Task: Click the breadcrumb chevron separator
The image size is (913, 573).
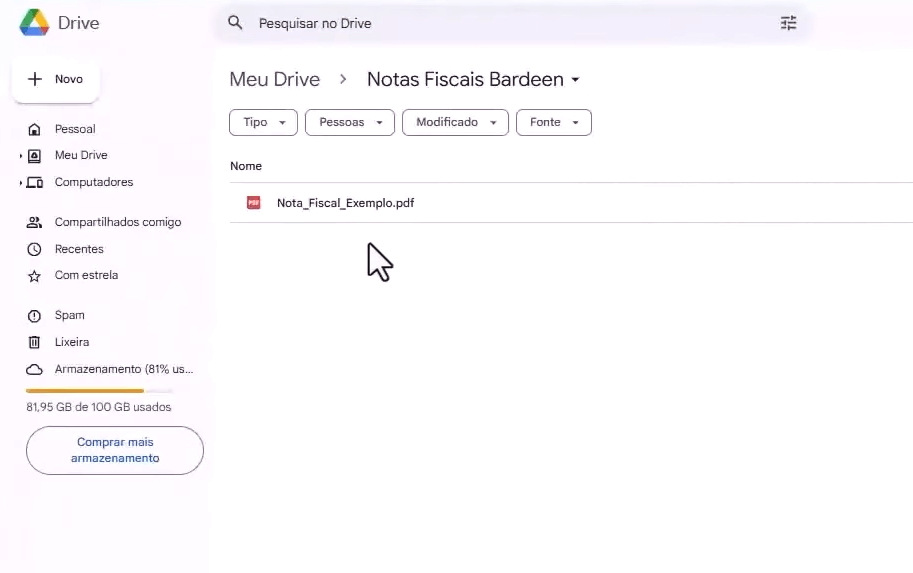Action: click(344, 79)
